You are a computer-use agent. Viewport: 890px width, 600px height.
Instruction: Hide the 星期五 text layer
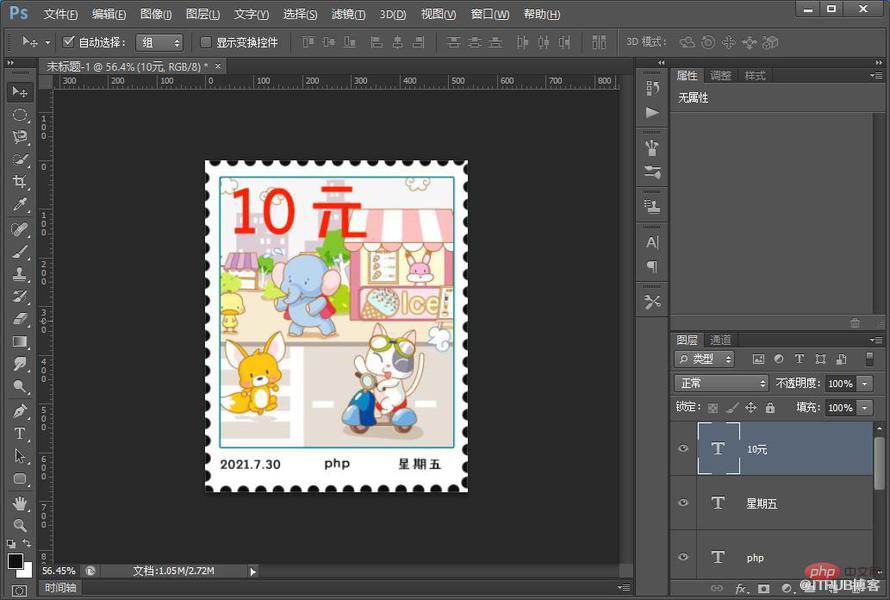tap(683, 502)
